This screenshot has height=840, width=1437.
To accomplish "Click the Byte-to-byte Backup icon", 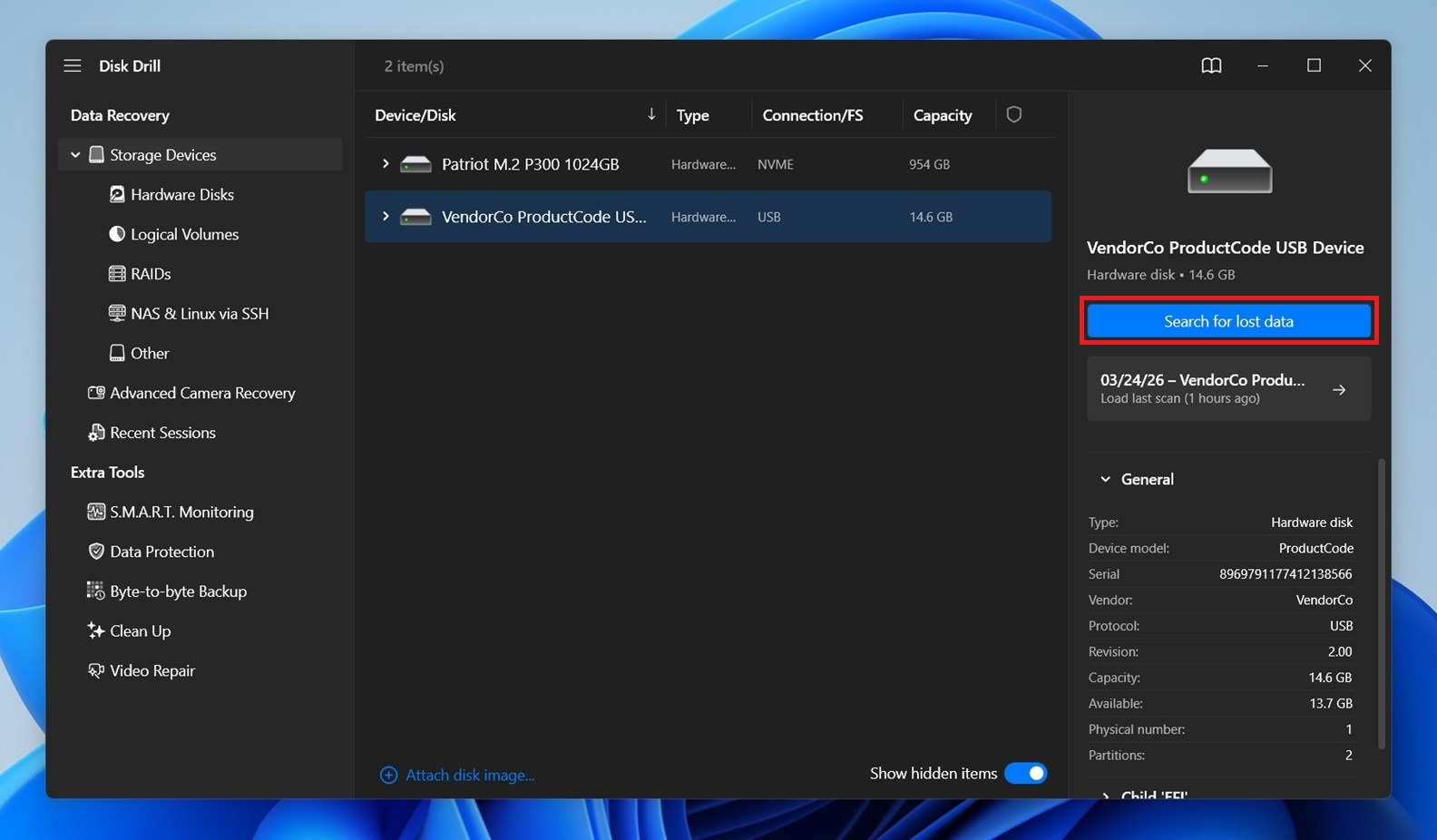I will (x=96, y=591).
